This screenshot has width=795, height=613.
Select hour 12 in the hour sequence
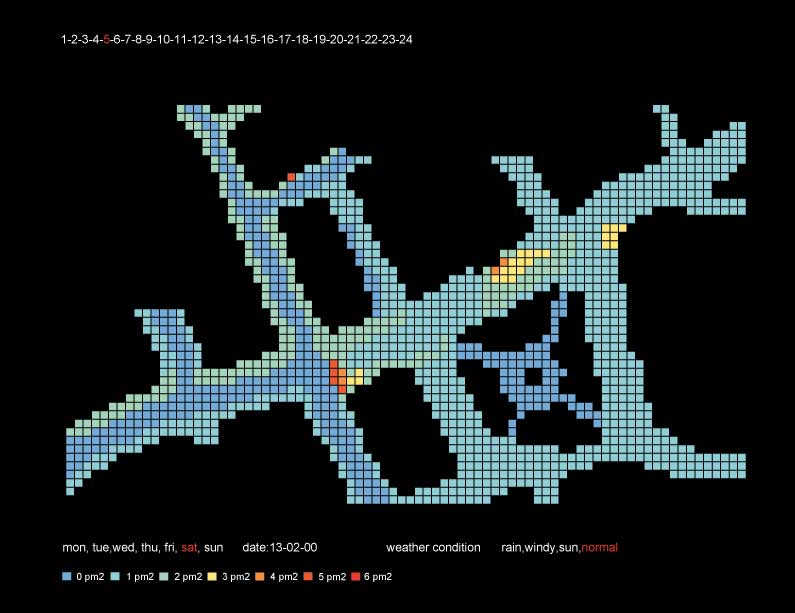pyautogui.click(x=199, y=40)
